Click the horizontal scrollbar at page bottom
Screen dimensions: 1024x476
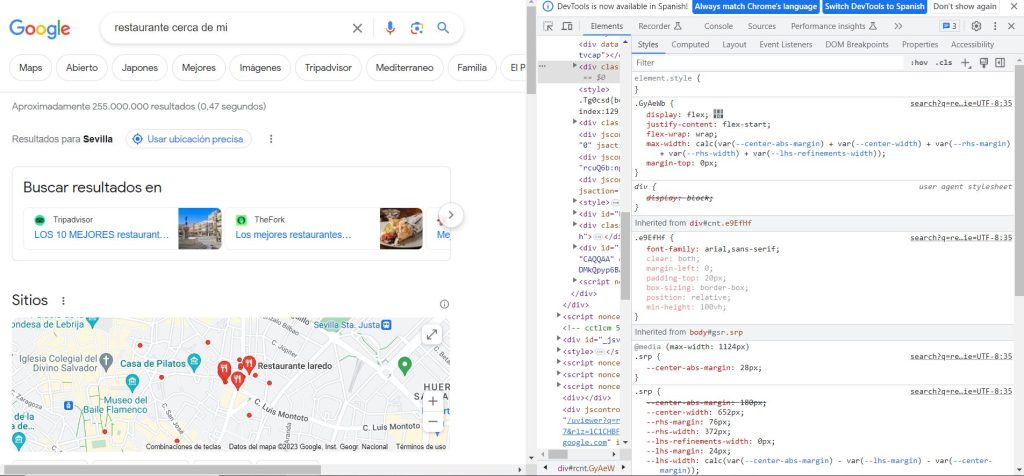coord(160,468)
